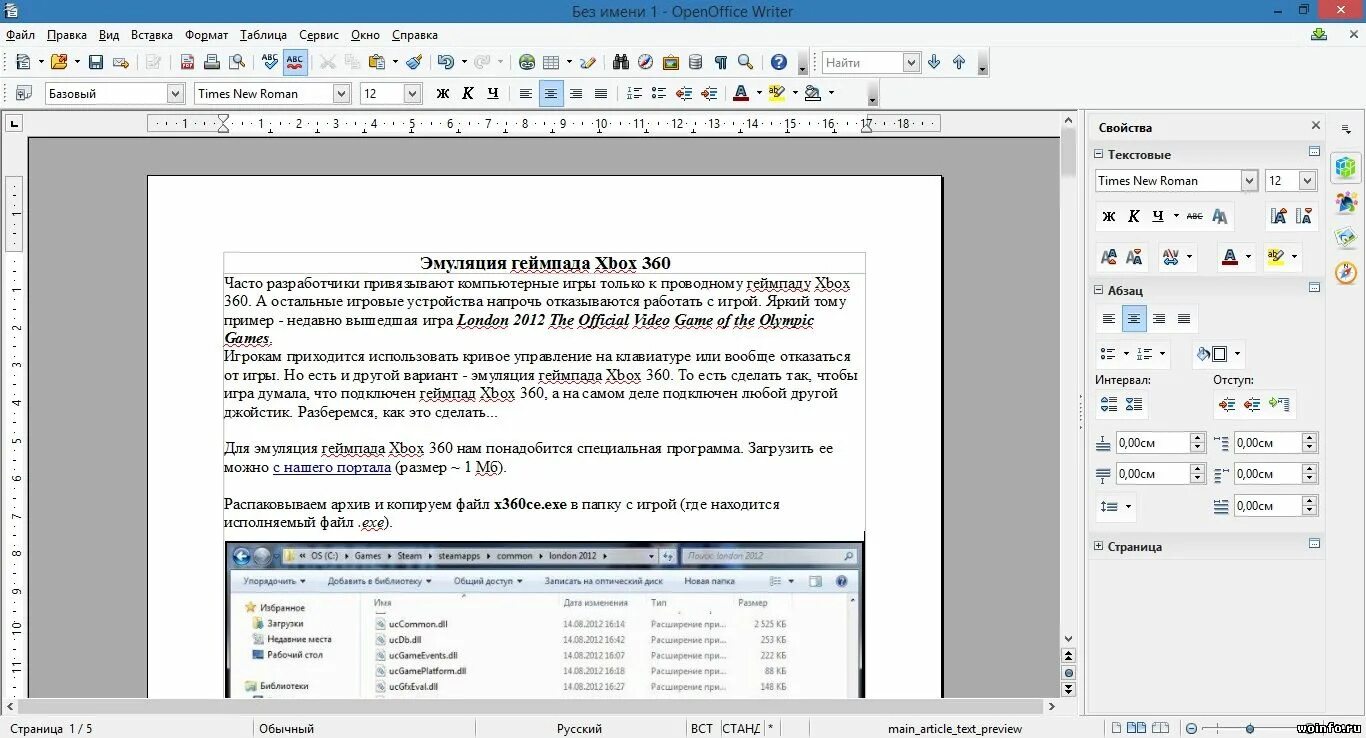Toggle Nonprinting Characters pilcrow
Screen dimensions: 1366x738
[x=720, y=62]
